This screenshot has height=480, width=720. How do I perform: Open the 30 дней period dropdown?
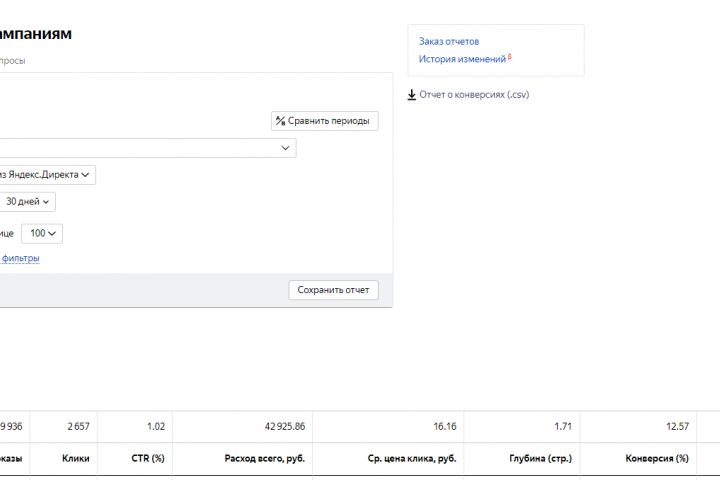(27, 202)
